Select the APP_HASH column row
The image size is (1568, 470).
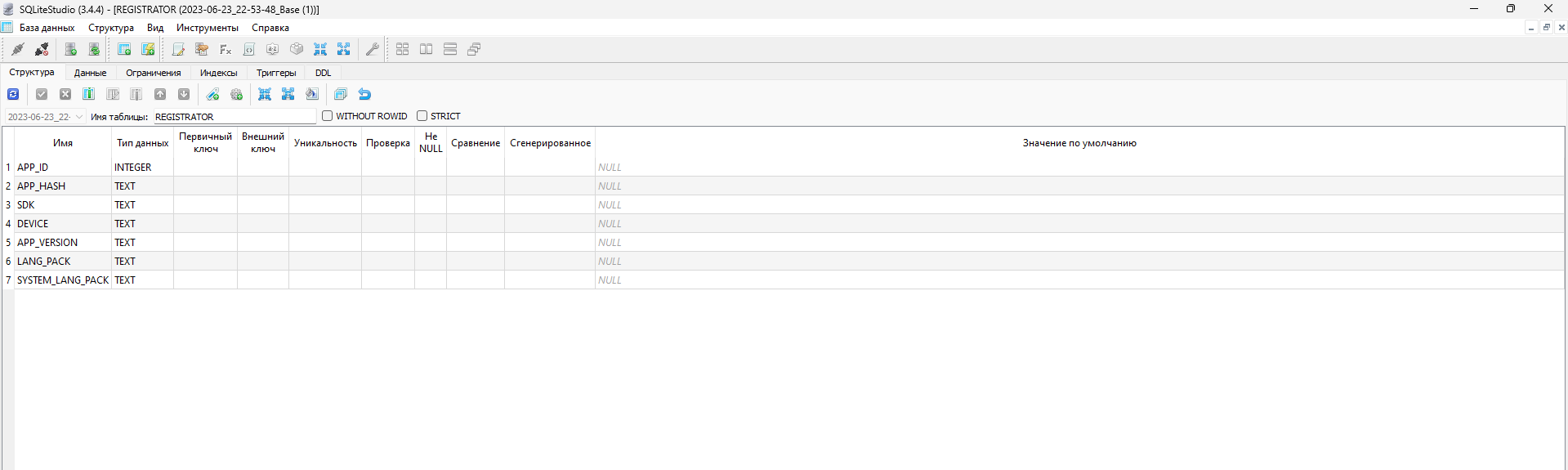[41, 186]
